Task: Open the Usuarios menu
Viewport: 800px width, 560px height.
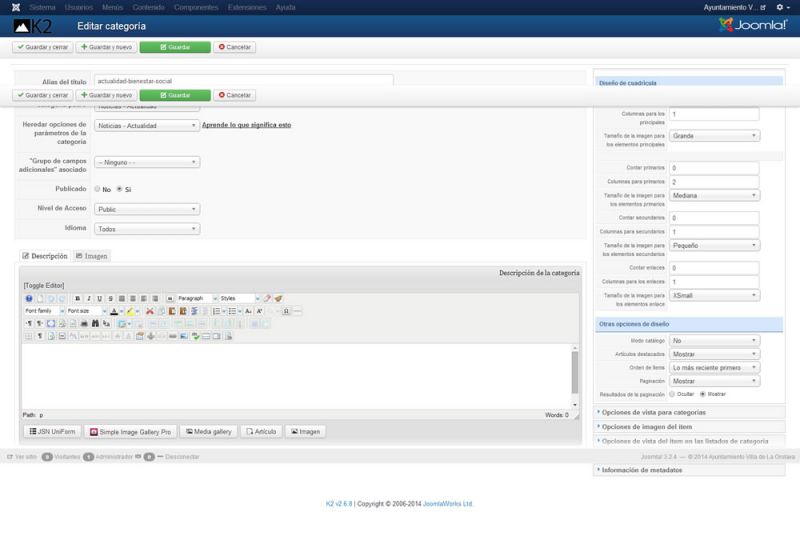Action: 79,7
